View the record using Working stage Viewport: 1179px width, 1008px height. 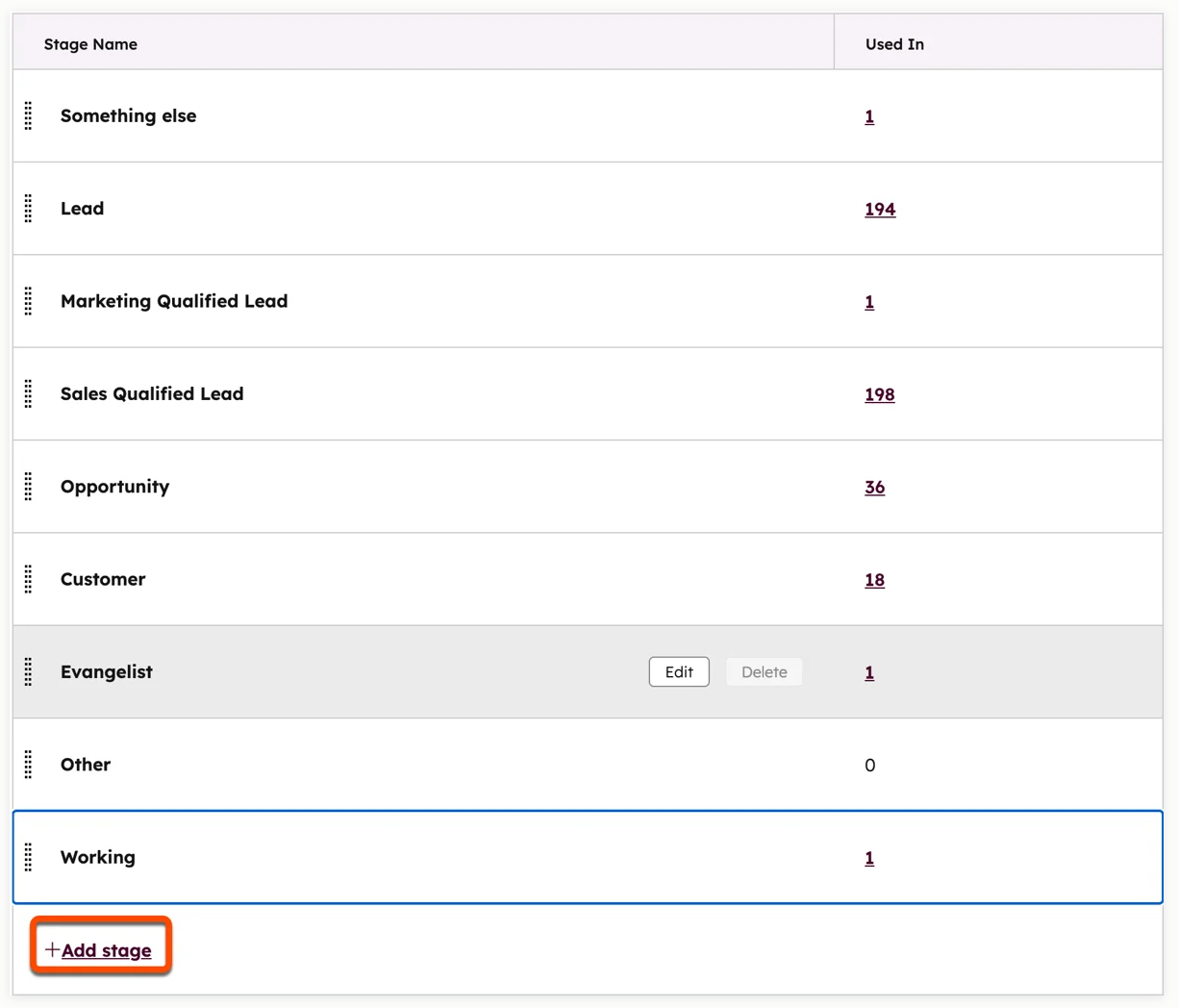click(869, 857)
